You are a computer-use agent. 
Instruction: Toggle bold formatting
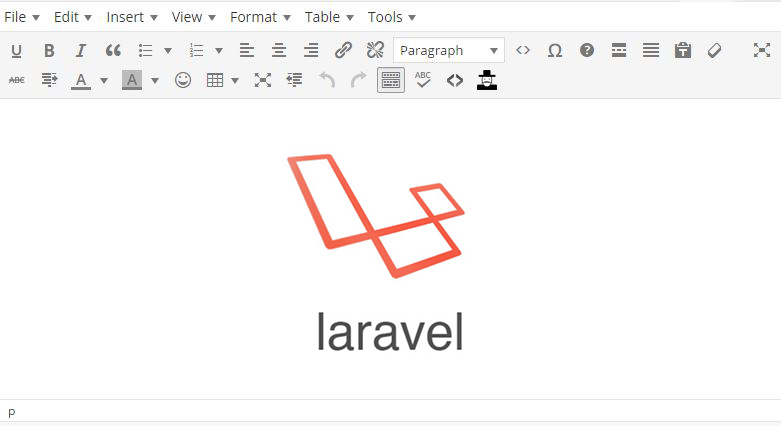click(49, 50)
